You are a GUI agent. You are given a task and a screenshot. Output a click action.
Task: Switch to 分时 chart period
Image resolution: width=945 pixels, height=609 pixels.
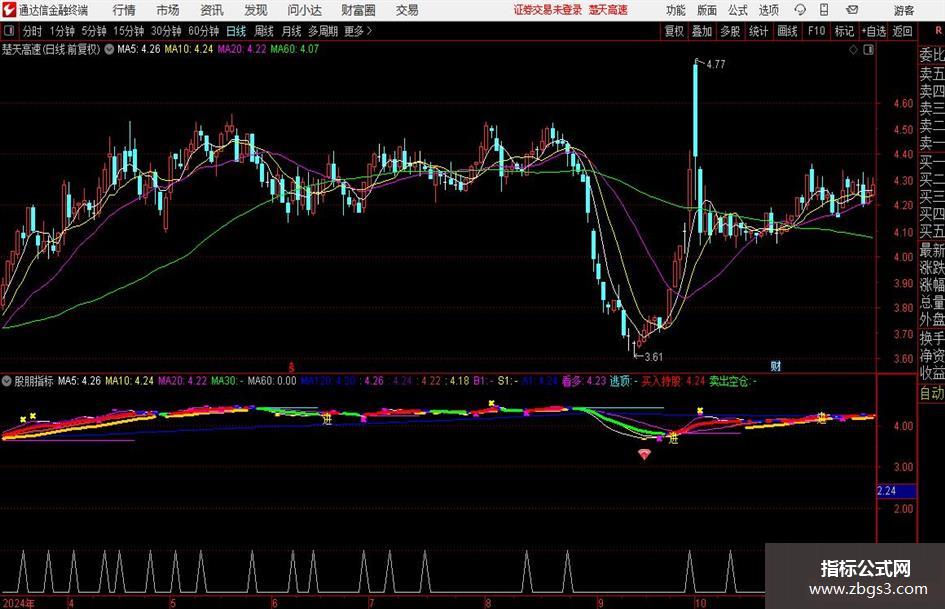pos(32,31)
